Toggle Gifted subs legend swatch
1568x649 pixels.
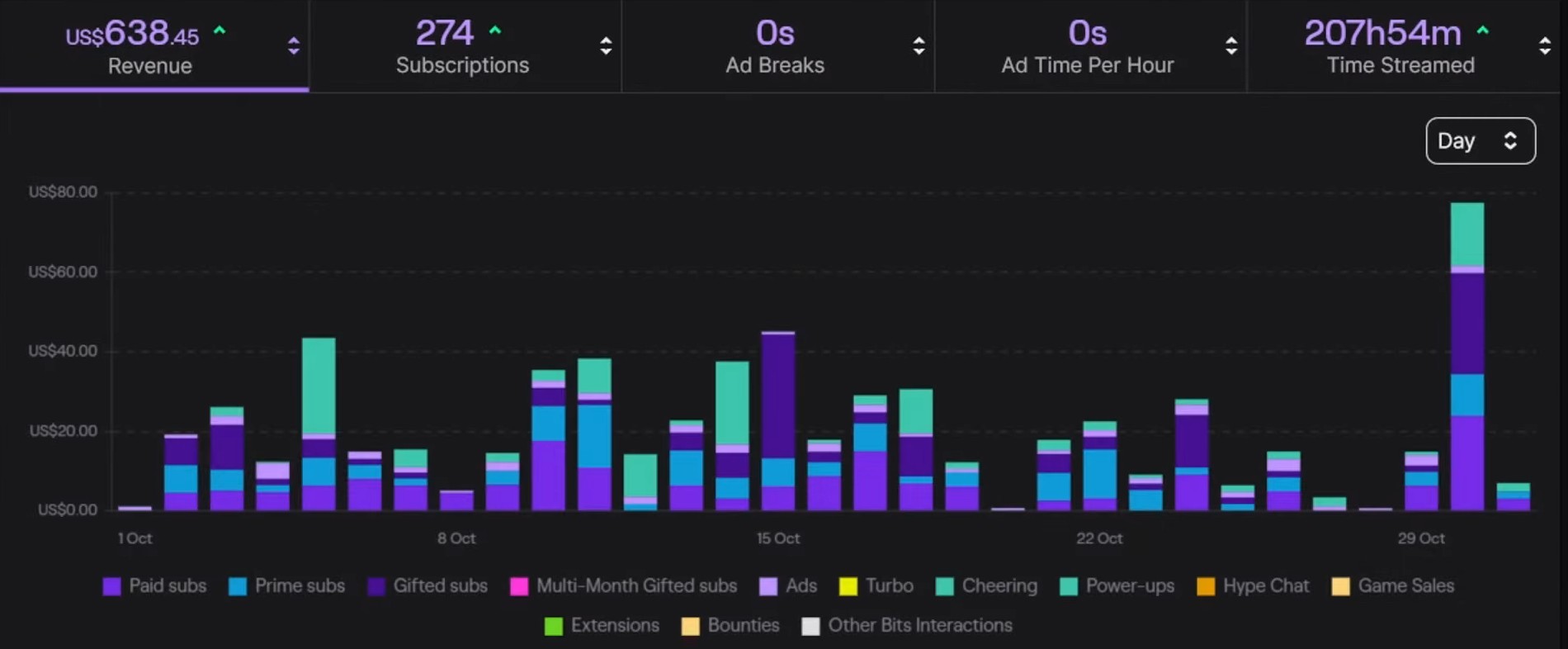click(x=376, y=586)
